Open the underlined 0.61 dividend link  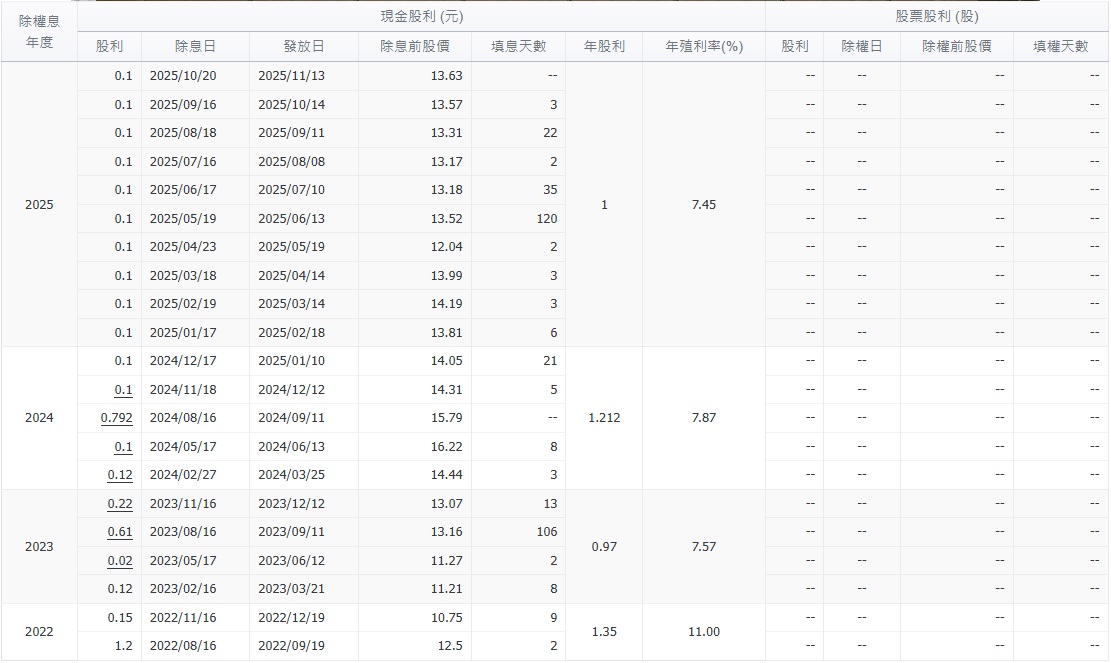[120, 532]
